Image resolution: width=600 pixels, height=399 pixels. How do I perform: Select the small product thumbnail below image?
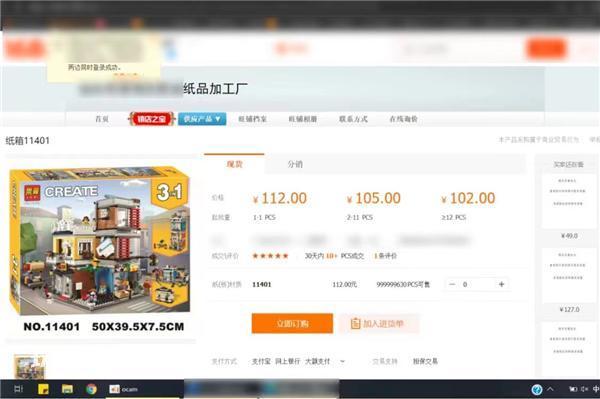pyautogui.click(x=29, y=366)
